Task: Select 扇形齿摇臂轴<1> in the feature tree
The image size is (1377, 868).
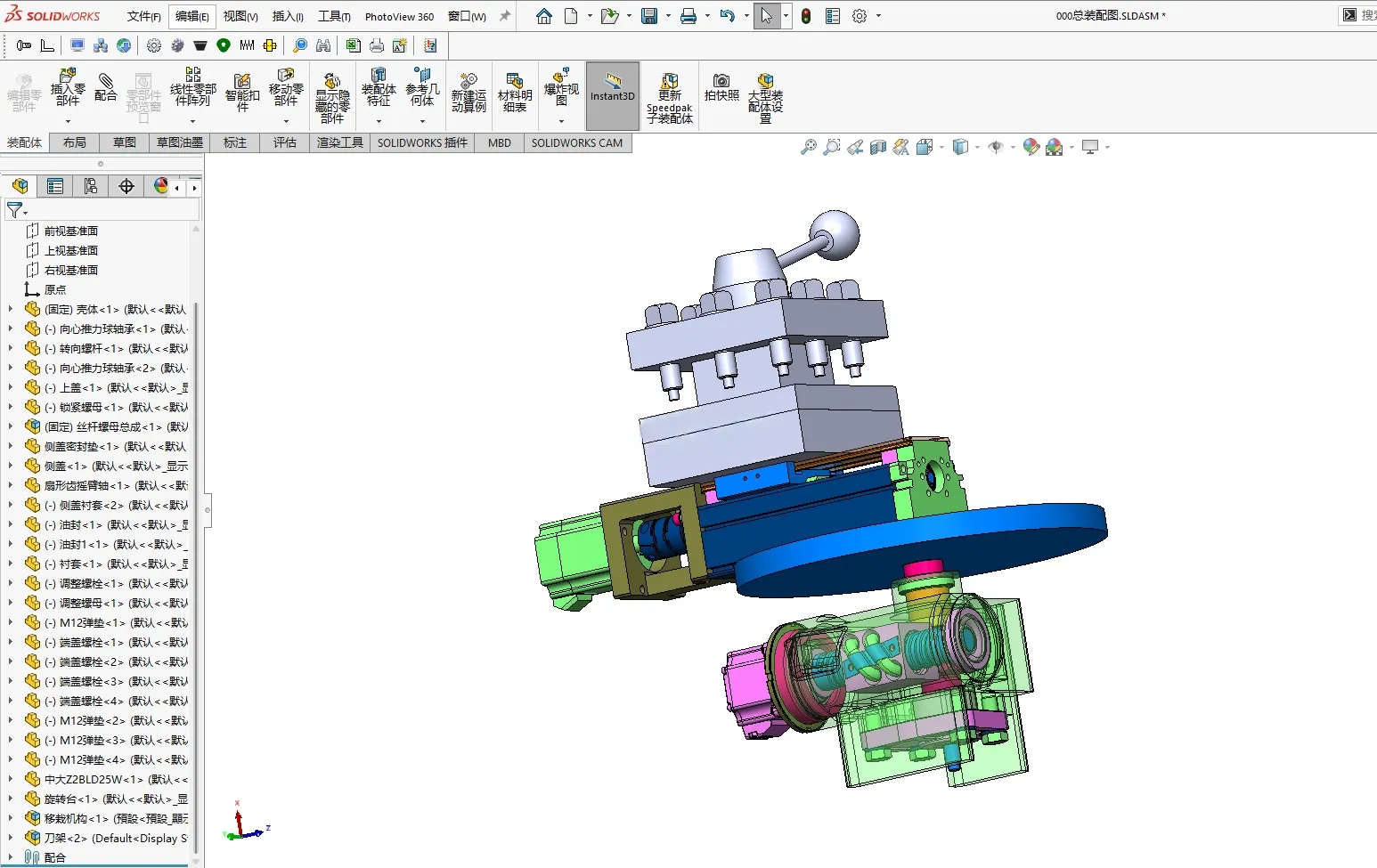Action: (116, 485)
